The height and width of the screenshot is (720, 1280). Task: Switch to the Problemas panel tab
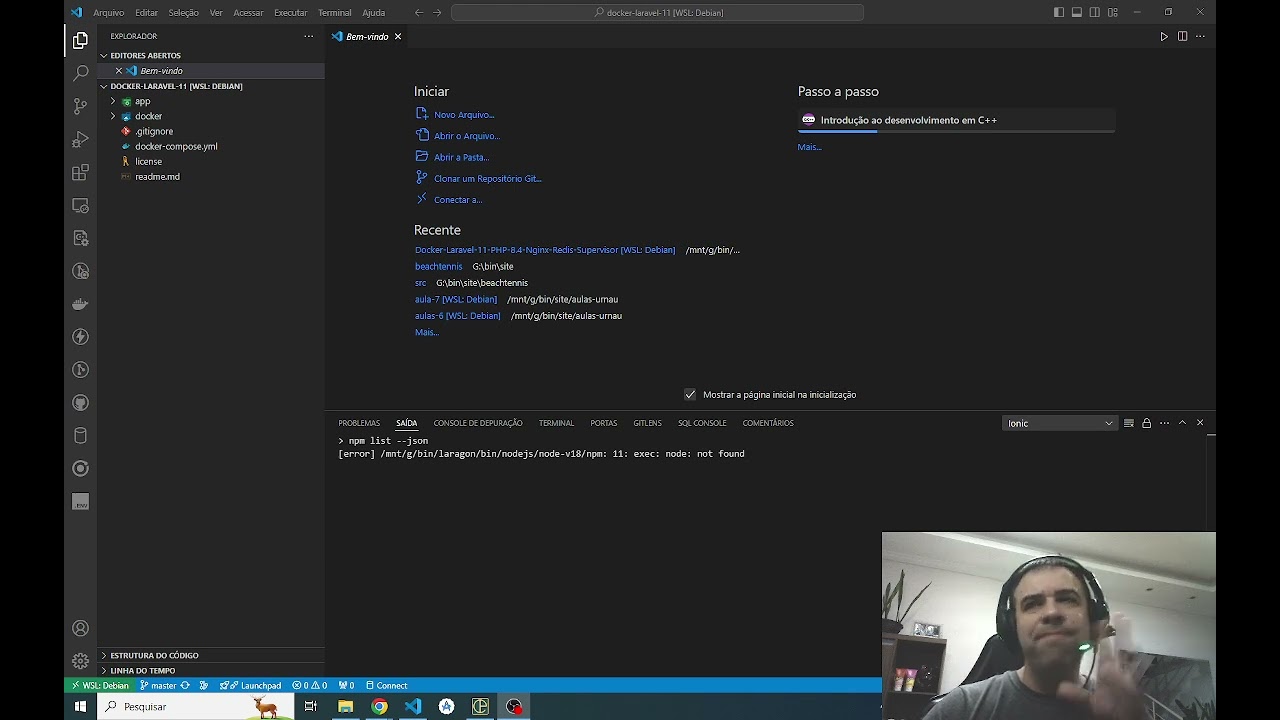[359, 423]
